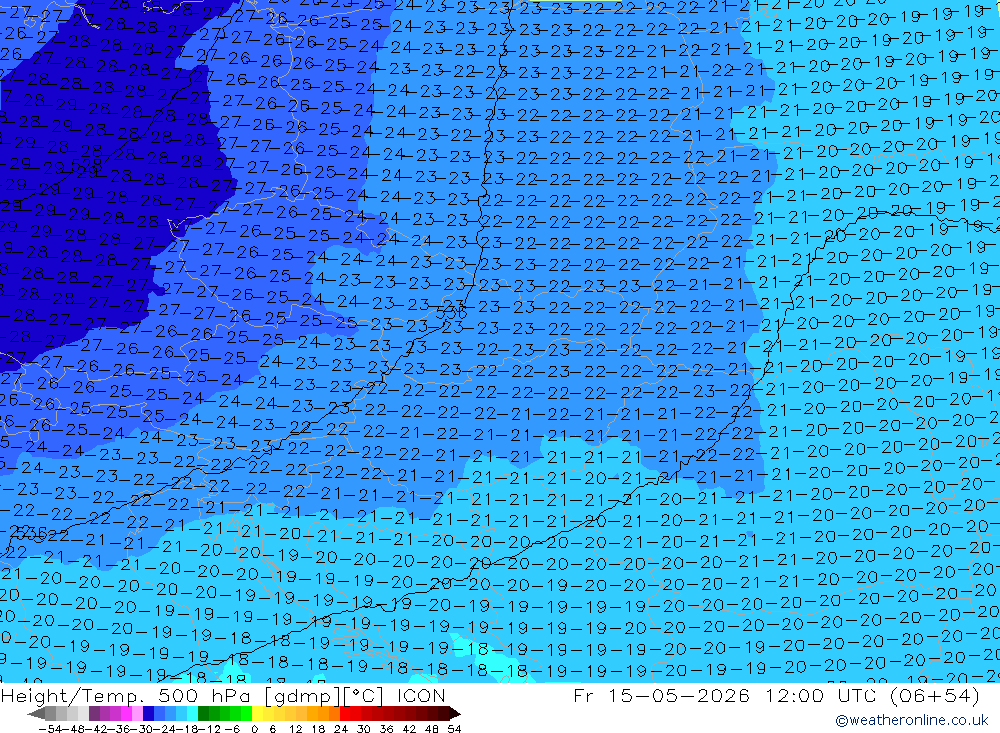Click the '528' height contour label
The height and width of the screenshot is (733, 1000).
(87, 167)
